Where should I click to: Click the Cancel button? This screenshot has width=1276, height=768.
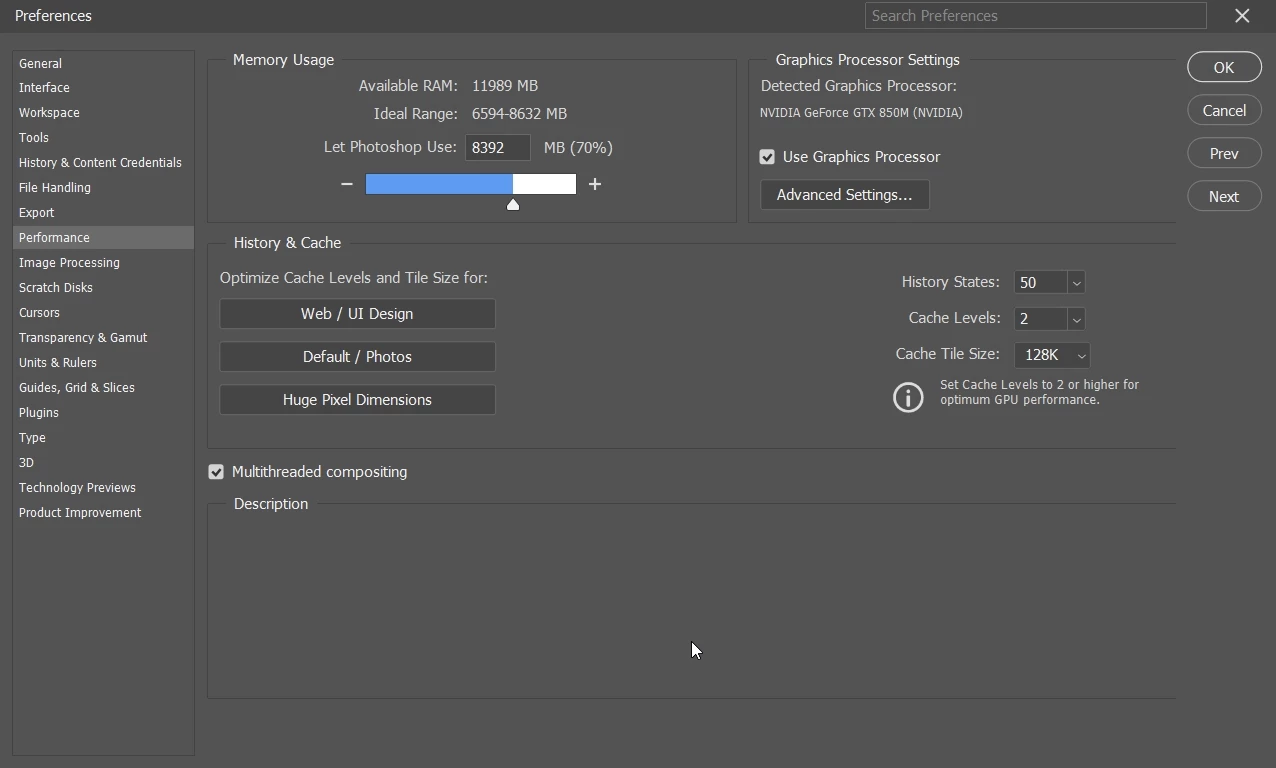[x=1224, y=111]
